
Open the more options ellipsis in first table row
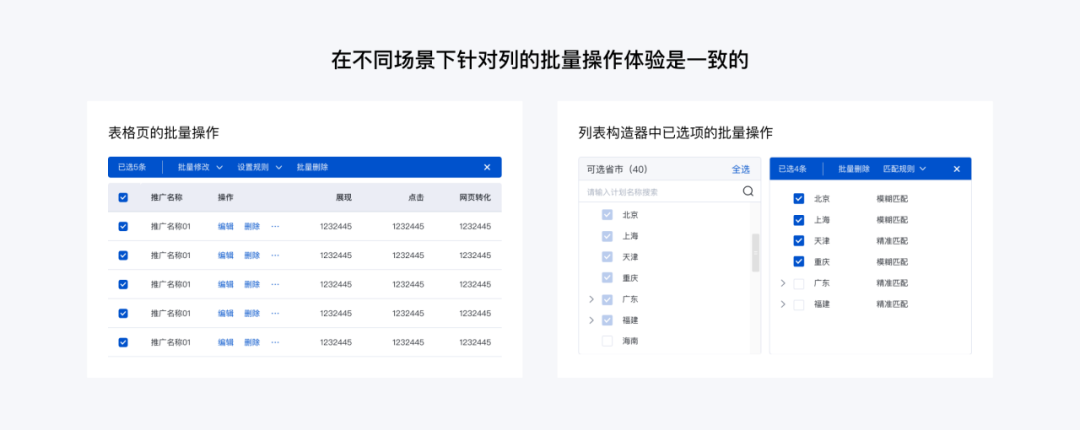point(275,226)
